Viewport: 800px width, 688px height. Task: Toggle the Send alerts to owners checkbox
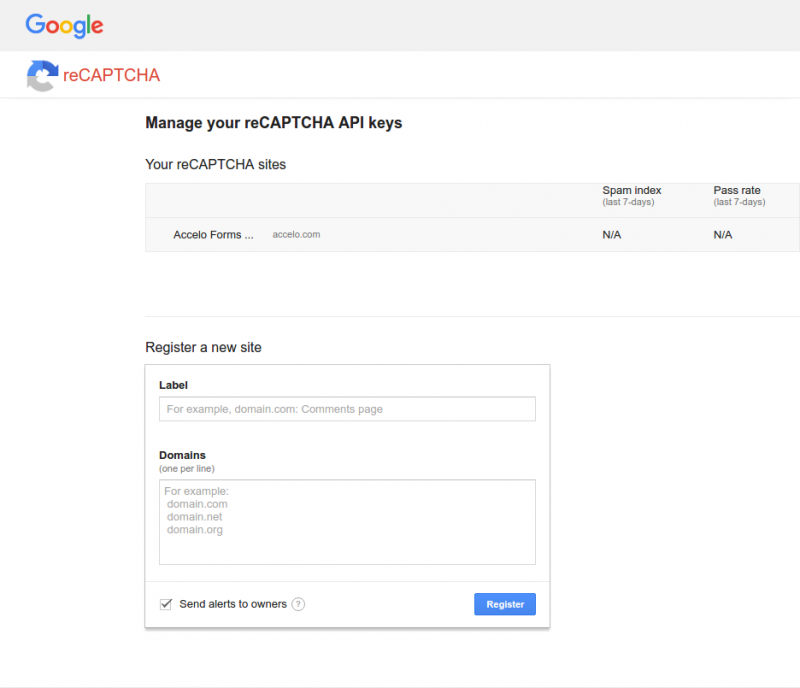click(165, 604)
